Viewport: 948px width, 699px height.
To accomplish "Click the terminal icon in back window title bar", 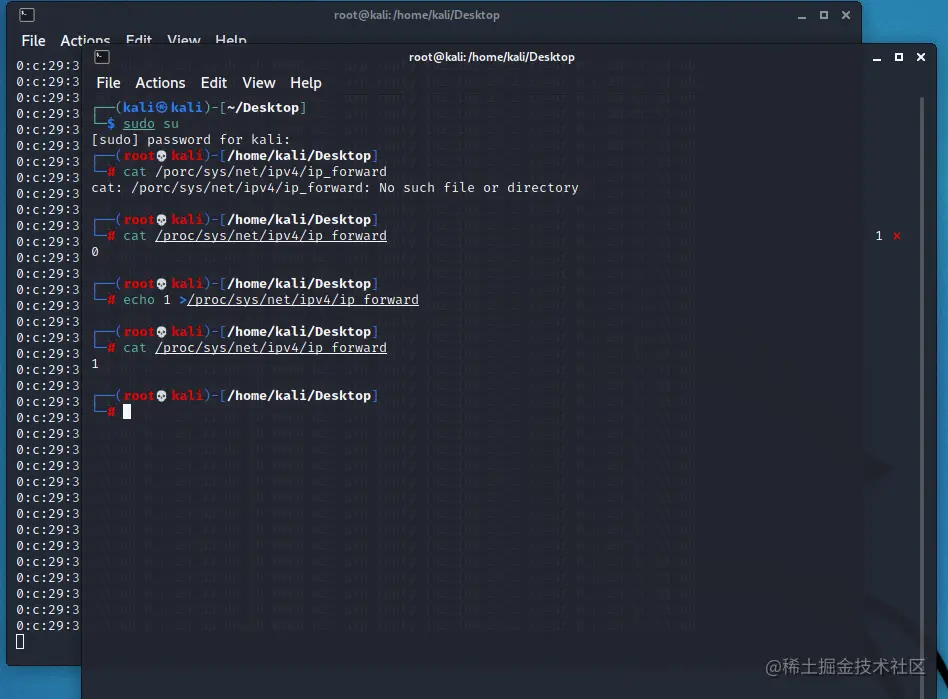I will 27,15.
